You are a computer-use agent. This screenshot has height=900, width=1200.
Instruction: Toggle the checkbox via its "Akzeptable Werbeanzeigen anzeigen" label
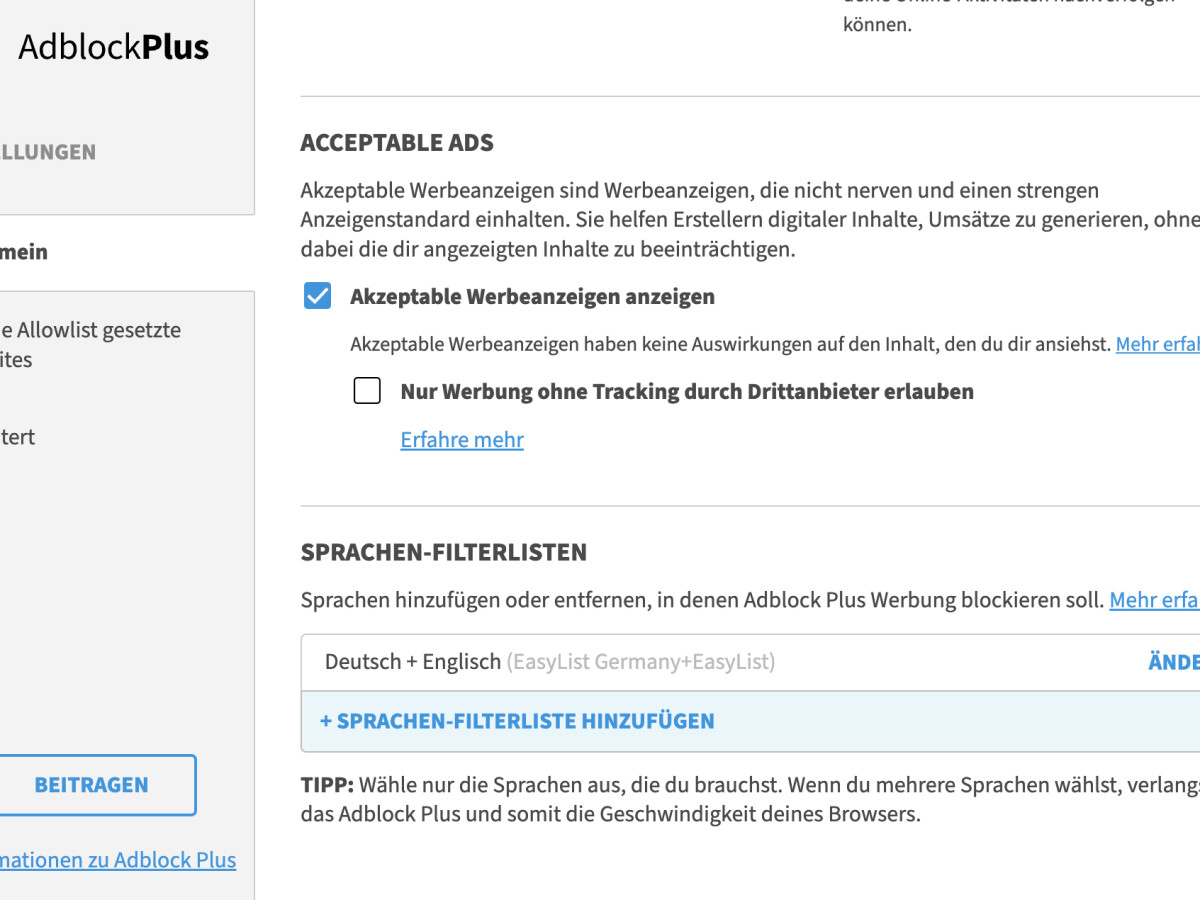coord(531,296)
